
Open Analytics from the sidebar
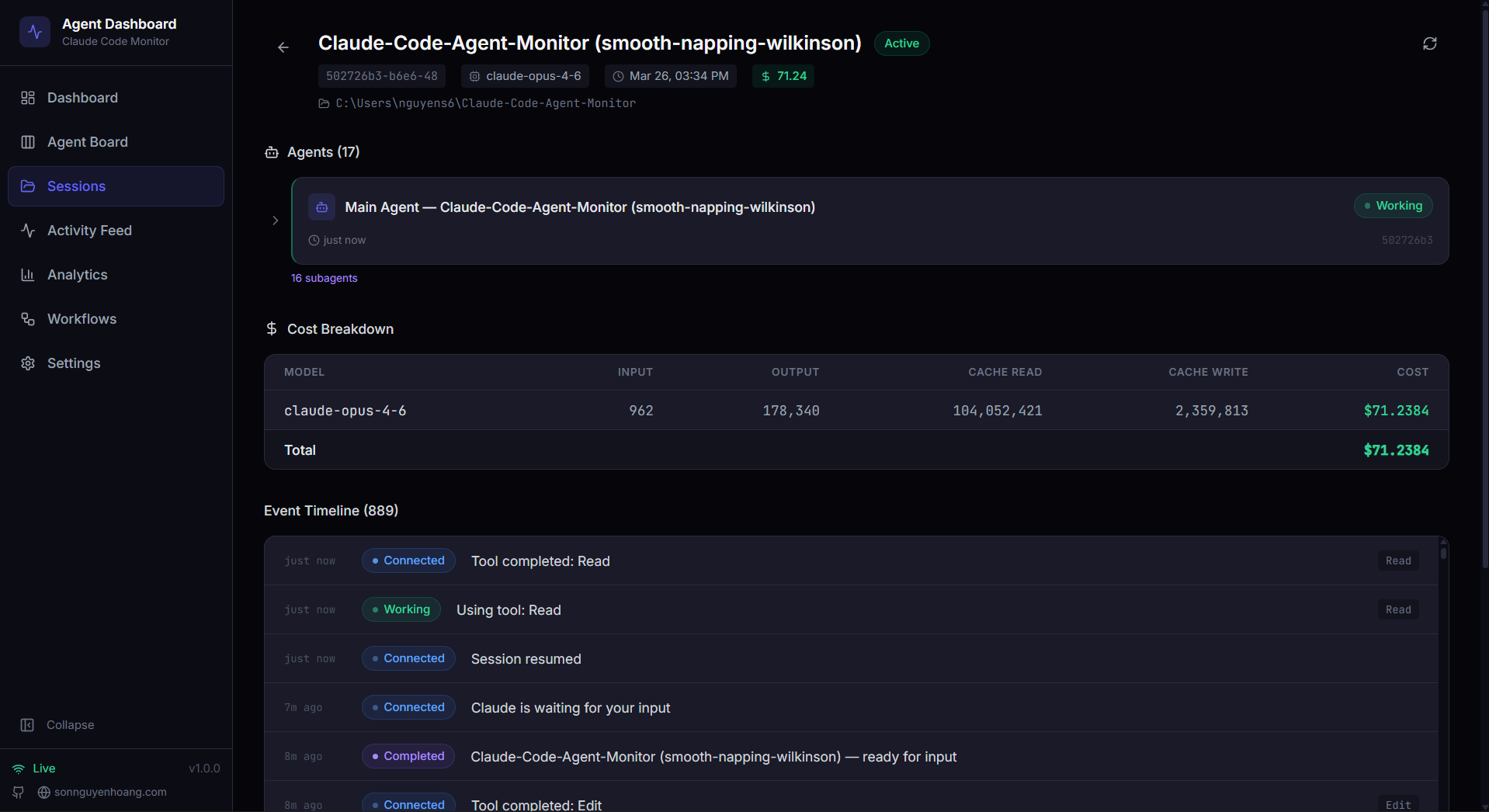tap(116, 275)
